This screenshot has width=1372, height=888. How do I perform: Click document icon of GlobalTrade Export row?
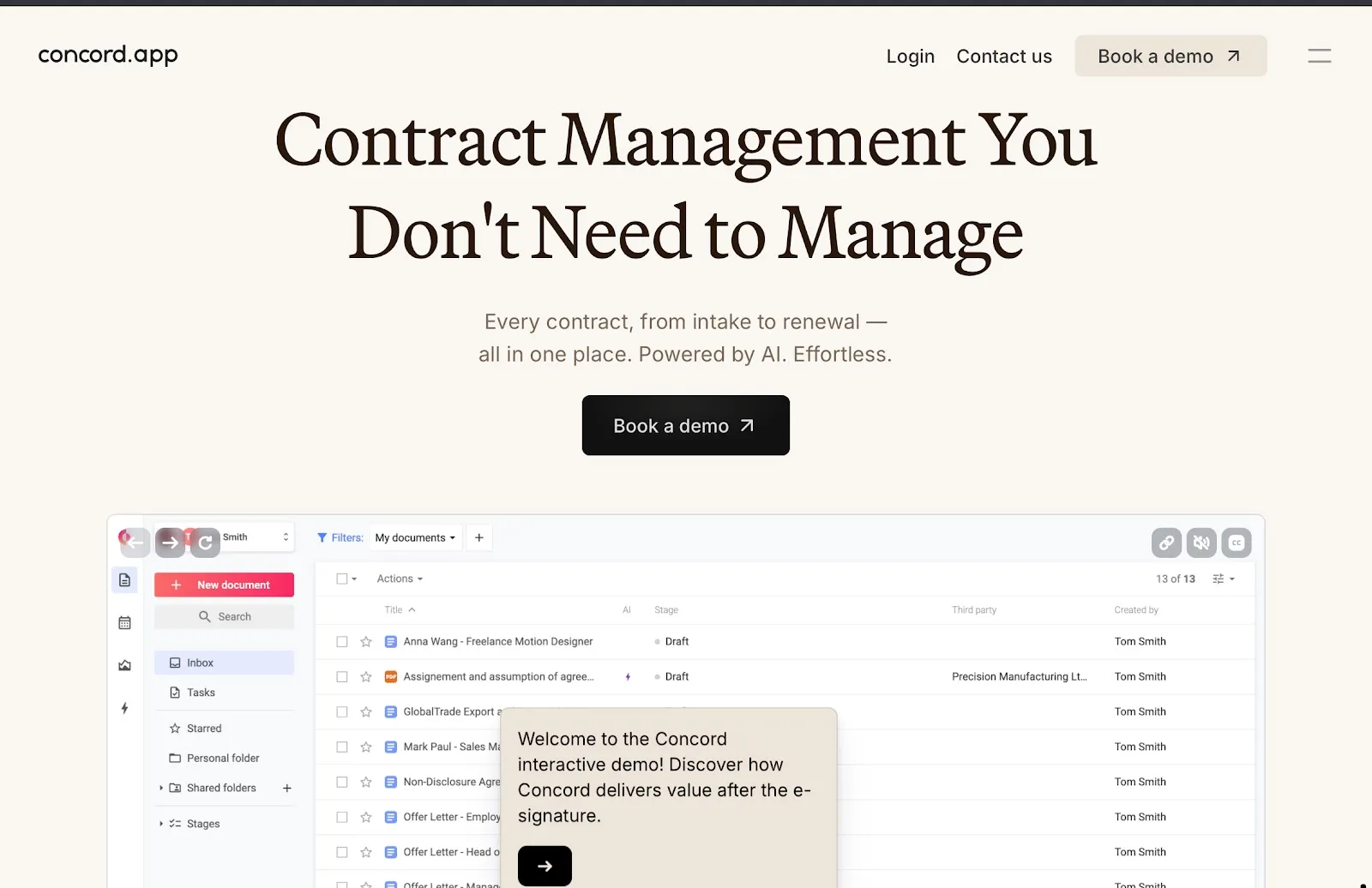click(x=391, y=711)
